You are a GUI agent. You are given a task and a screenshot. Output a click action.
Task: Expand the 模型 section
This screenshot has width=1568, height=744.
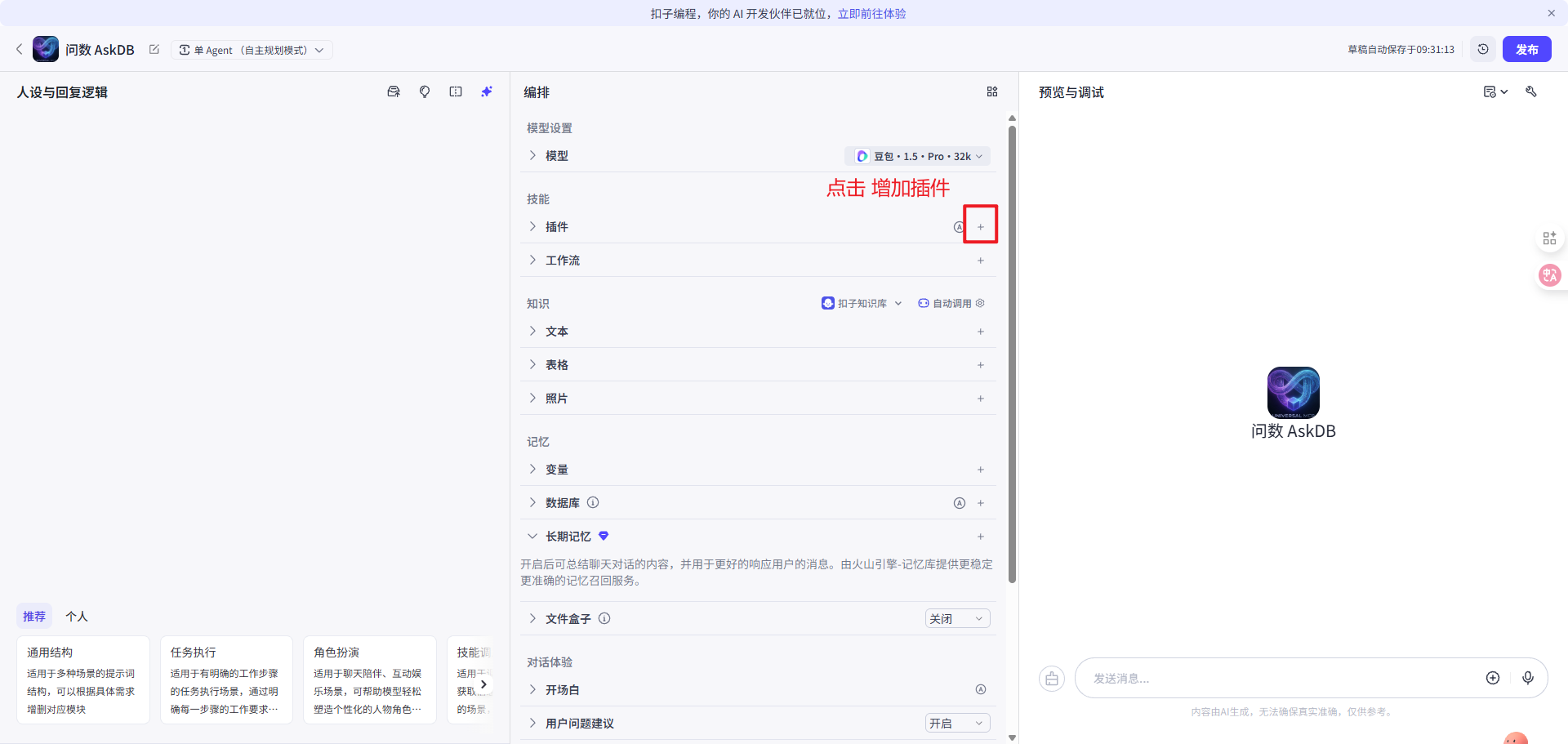click(x=532, y=155)
